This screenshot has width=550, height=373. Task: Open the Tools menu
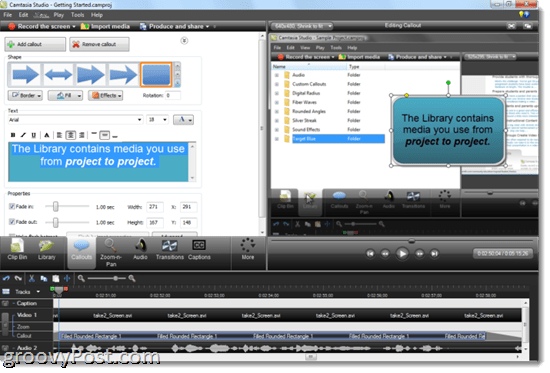[78, 15]
